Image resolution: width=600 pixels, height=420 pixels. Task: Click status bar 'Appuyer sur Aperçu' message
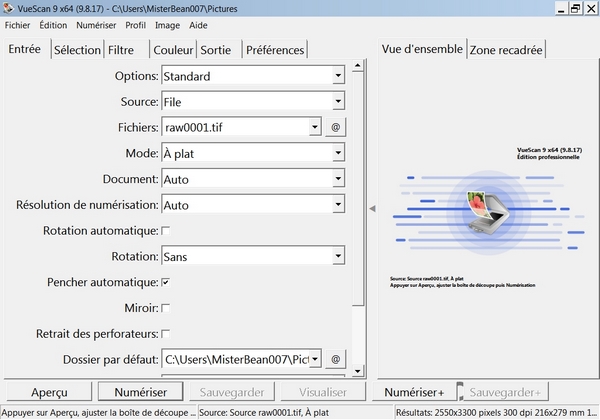[x=98, y=413]
